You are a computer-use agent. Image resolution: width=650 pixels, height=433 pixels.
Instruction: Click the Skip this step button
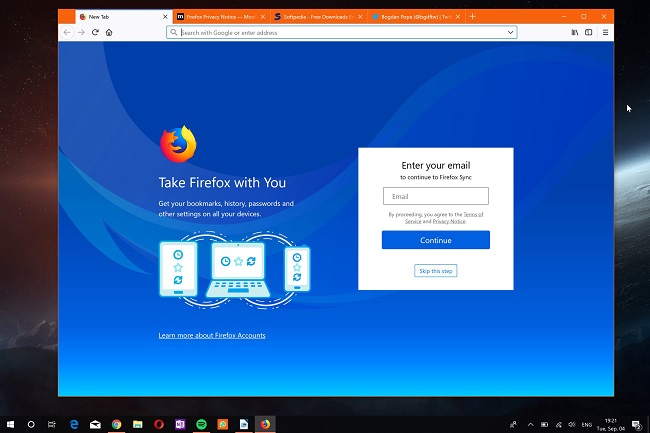click(436, 271)
